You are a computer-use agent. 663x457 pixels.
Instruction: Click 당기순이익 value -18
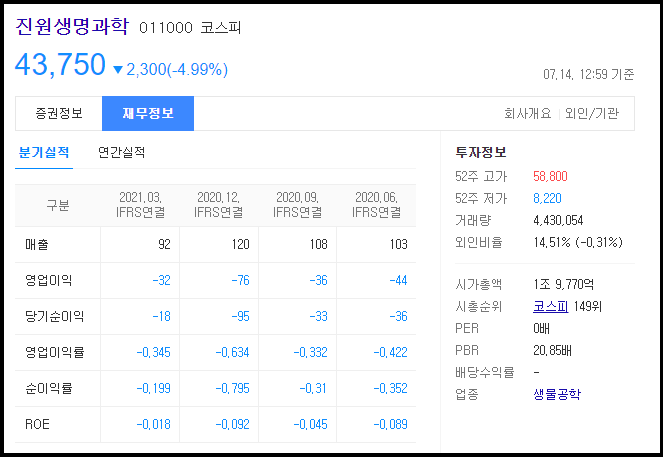(162, 316)
